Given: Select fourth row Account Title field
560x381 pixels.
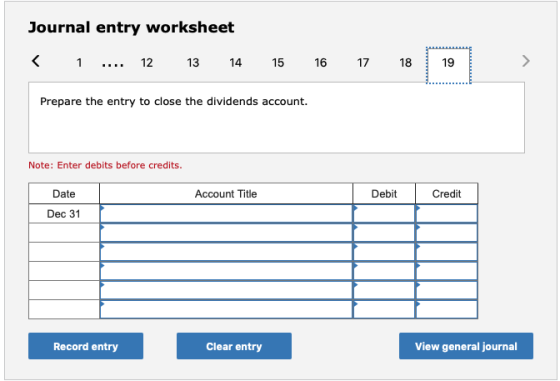Looking at the screenshot, I should (226, 271).
